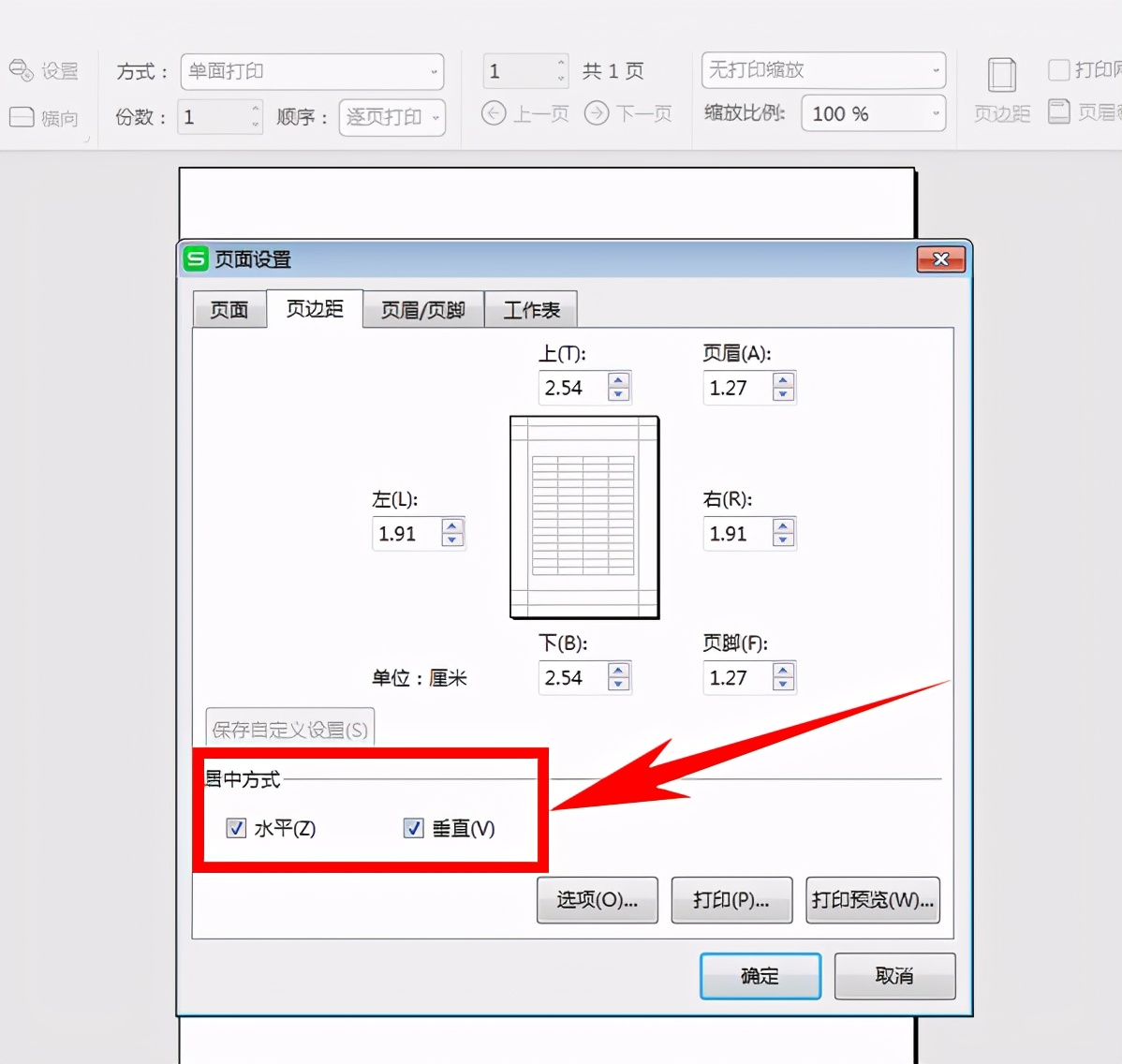Go to next page with 下一页 arrow
This screenshot has height=1064, width=1122.
tap(598, 113)
